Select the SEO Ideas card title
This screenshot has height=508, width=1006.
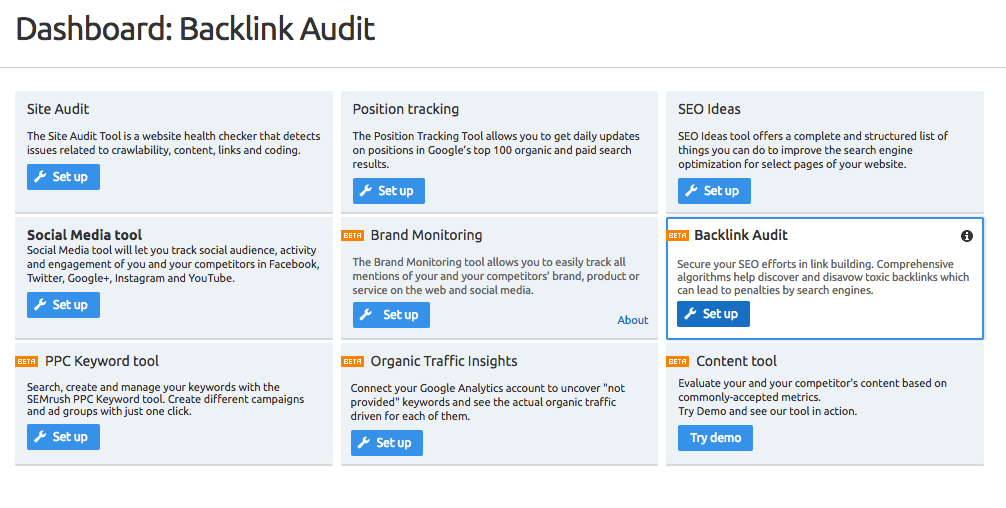click(709, 109)
